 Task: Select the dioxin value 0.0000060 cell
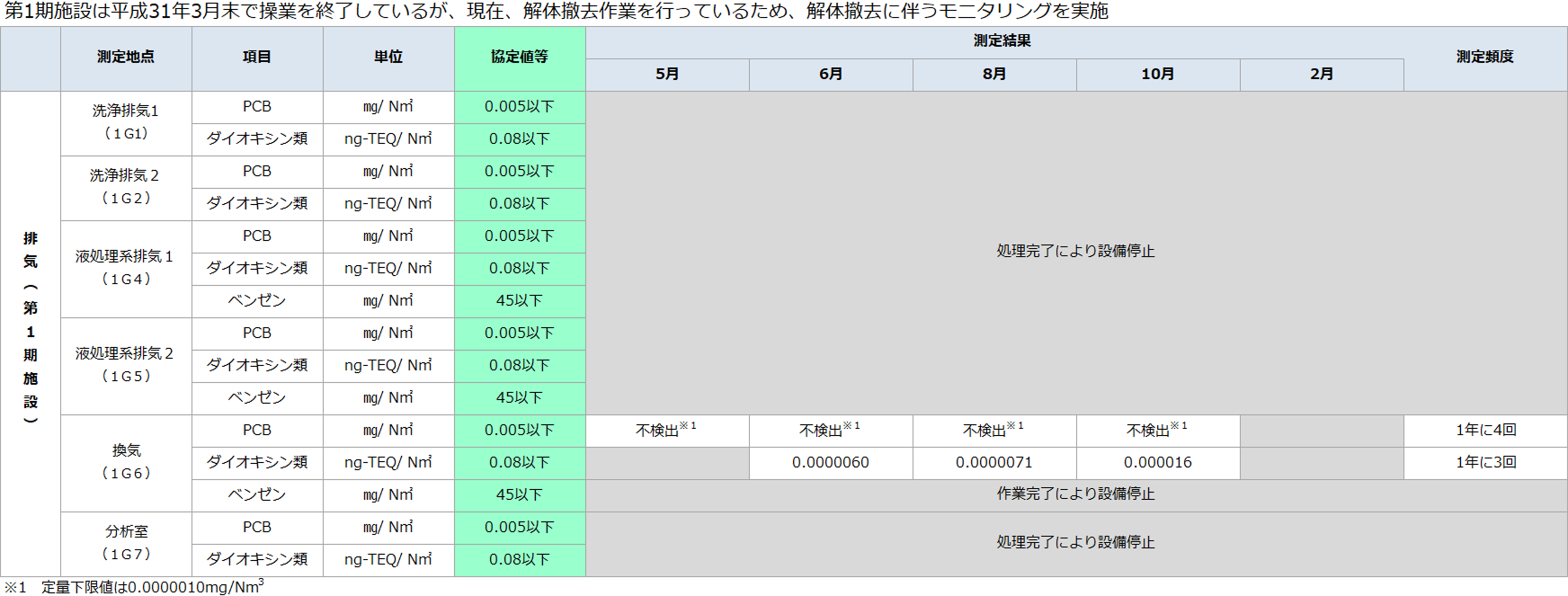831,463
